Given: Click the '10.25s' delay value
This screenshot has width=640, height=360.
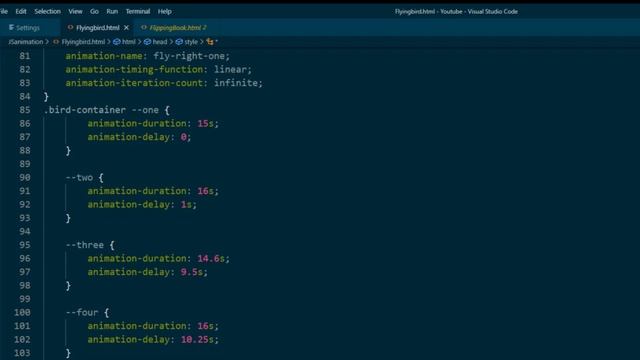Looking at the screenshot, I should [x=198, y=340].
